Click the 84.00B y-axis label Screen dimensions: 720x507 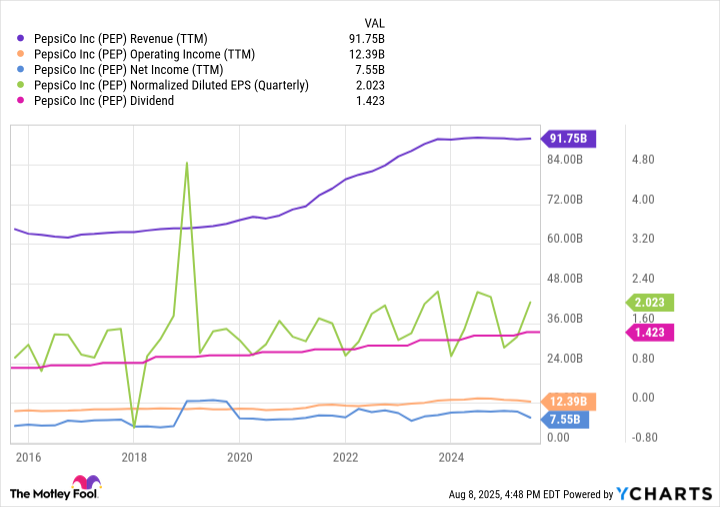click(565, 160)
